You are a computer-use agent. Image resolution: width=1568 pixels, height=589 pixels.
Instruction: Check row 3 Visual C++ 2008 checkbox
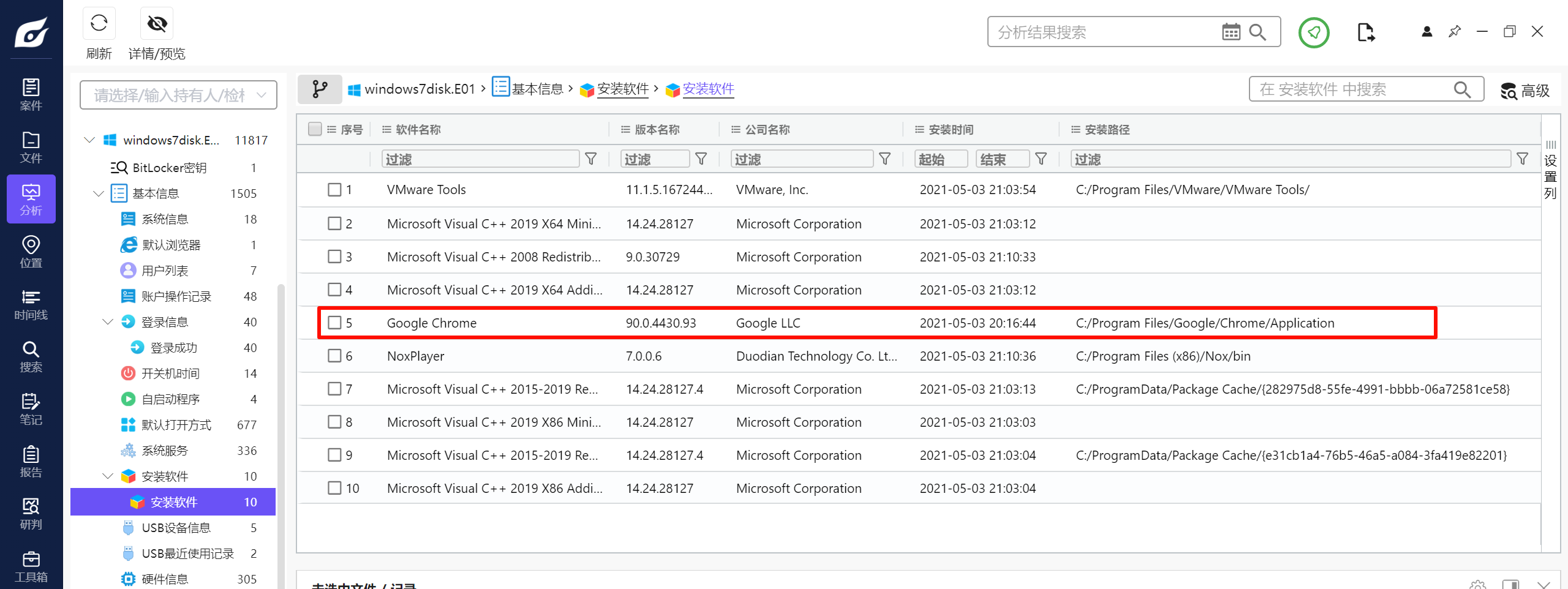[334, 257]
